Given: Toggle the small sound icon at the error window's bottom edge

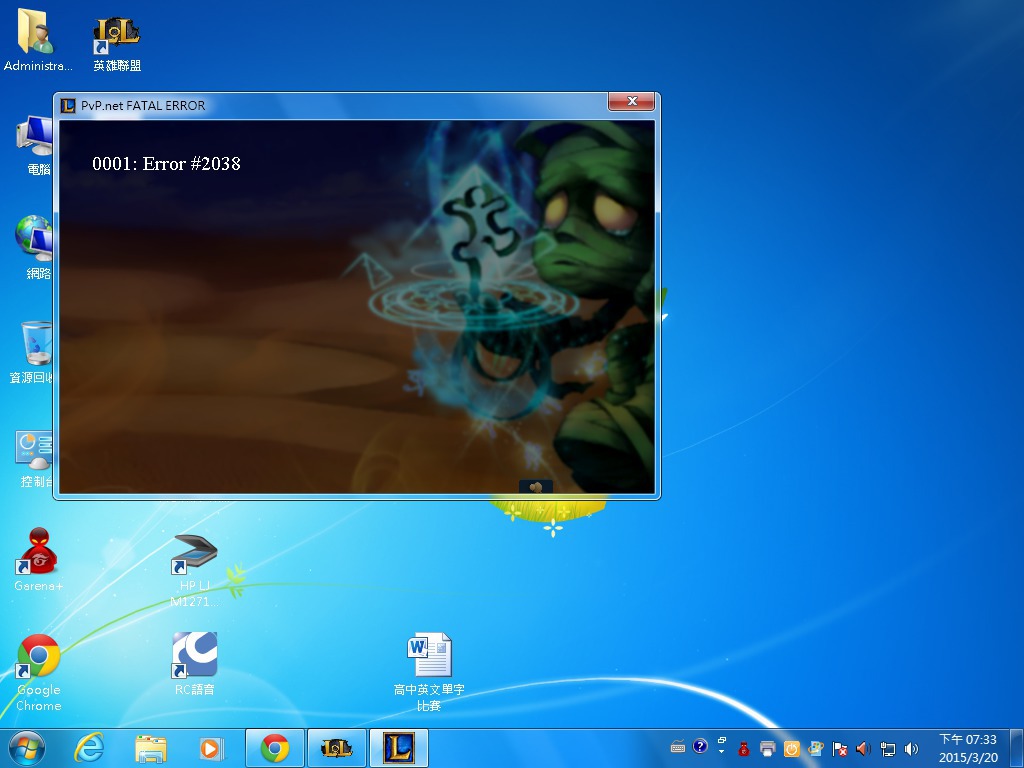Looking at the screenshot, I should pos(536,487).
